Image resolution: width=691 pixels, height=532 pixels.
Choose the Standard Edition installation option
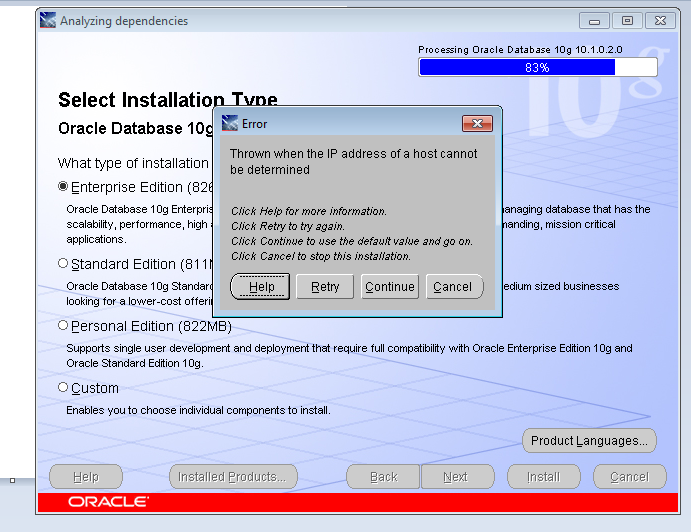(x=64, y=264)
